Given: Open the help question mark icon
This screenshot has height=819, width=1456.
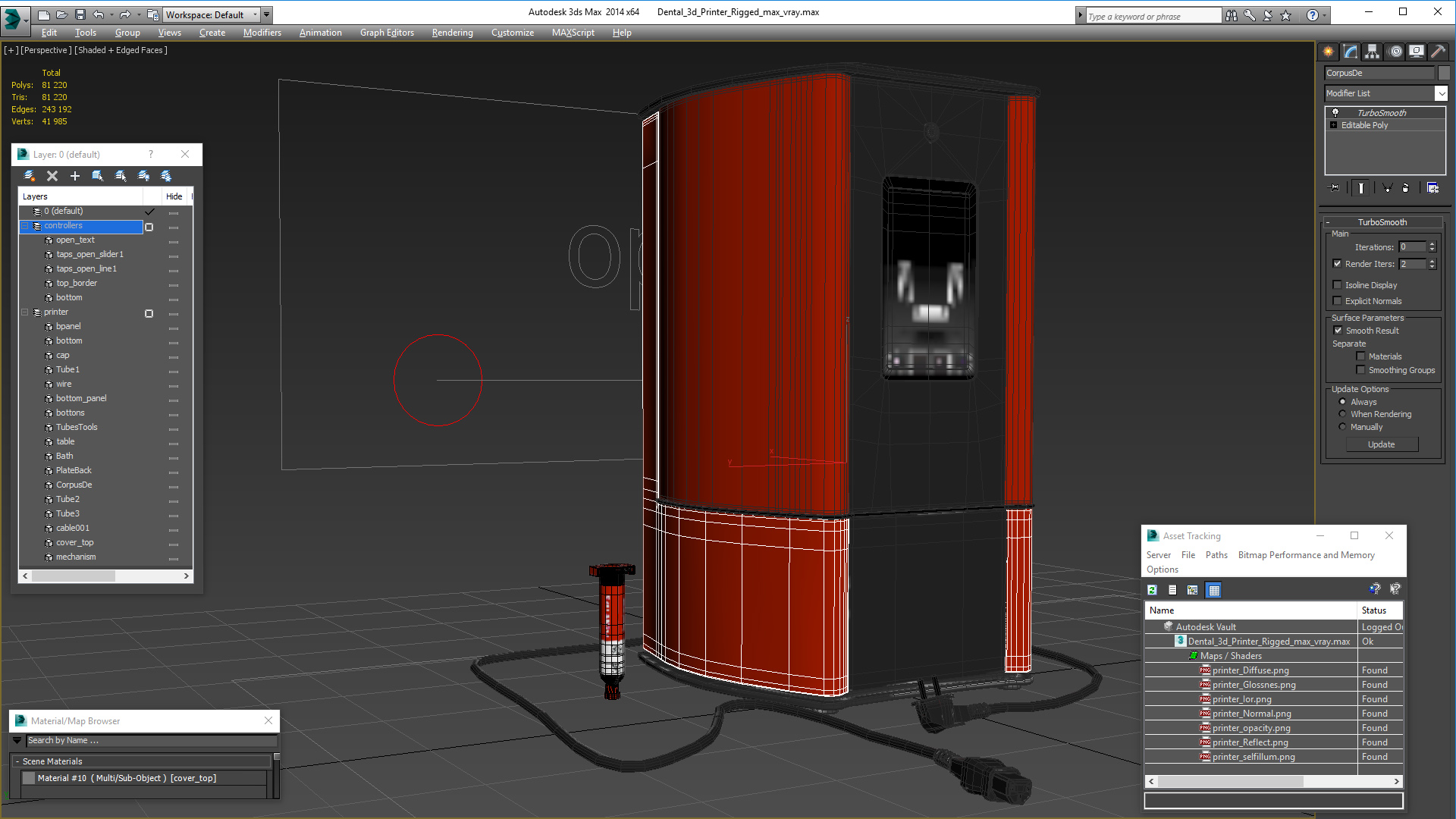Looking at the screenshot, I should pos(1313,15).
